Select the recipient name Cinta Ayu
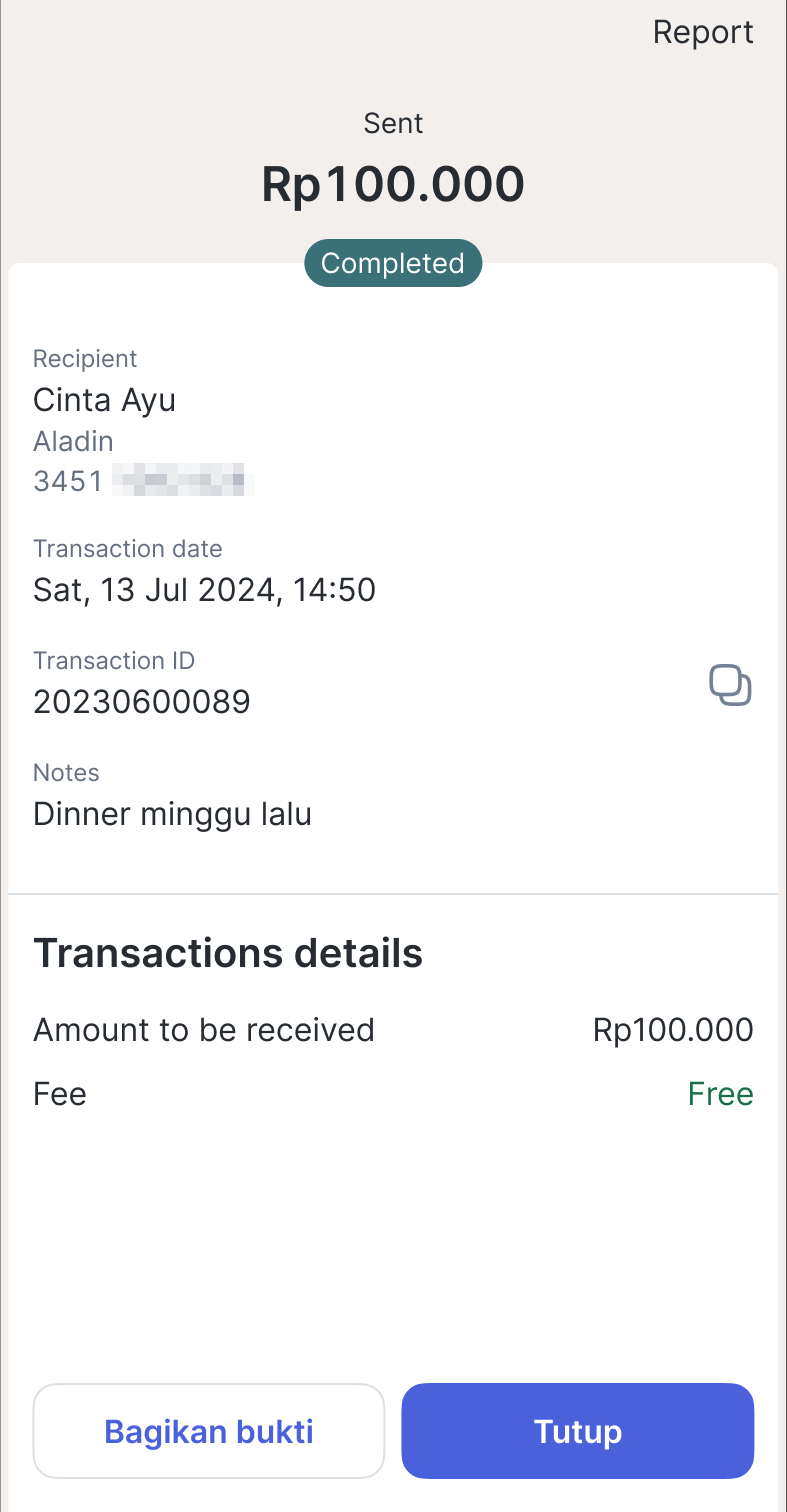Viewport: 787px width, 1512px height. pos(104,400)
